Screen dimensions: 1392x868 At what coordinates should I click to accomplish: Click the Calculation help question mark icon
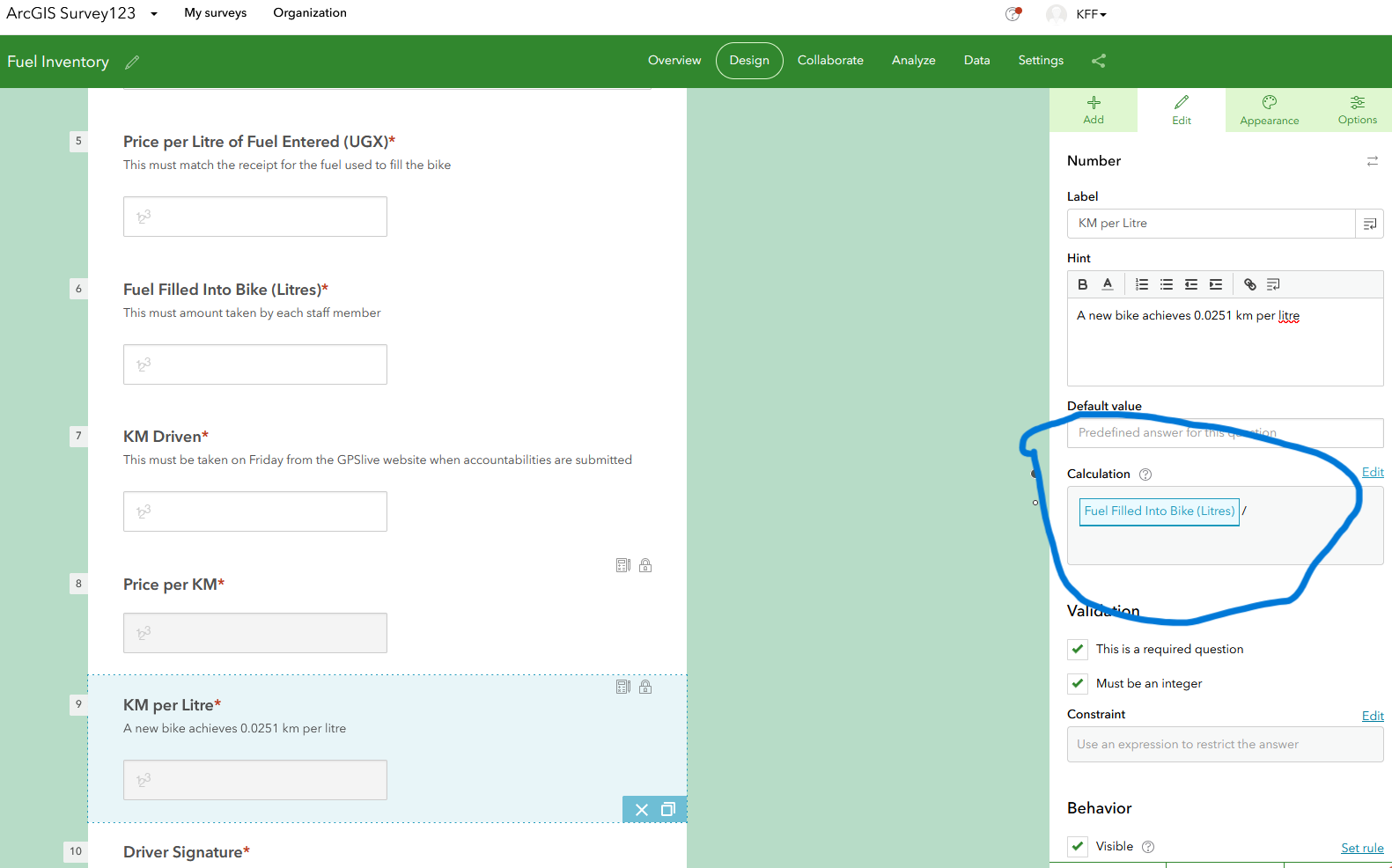click(1145, 474)
